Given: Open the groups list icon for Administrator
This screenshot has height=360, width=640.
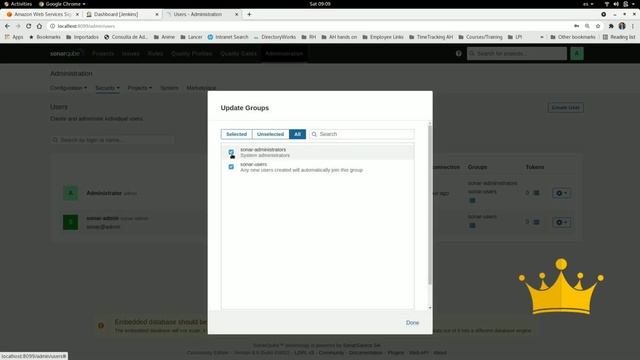Looking at the screenshot, I should [x=472, y=200].
